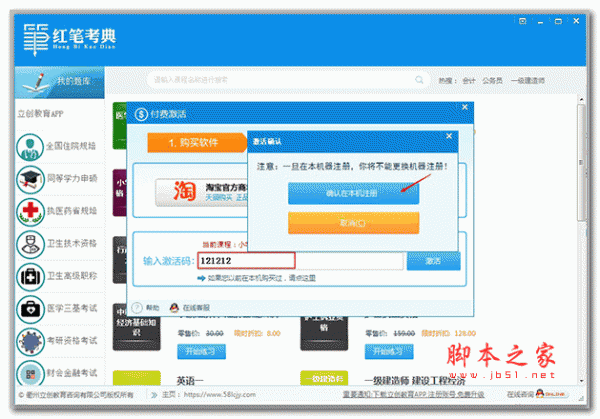Image resolution: width=600 pixels, height=419 pixels.
Task: Select 同等学力申硕 category label
Action: pos(72,178)
